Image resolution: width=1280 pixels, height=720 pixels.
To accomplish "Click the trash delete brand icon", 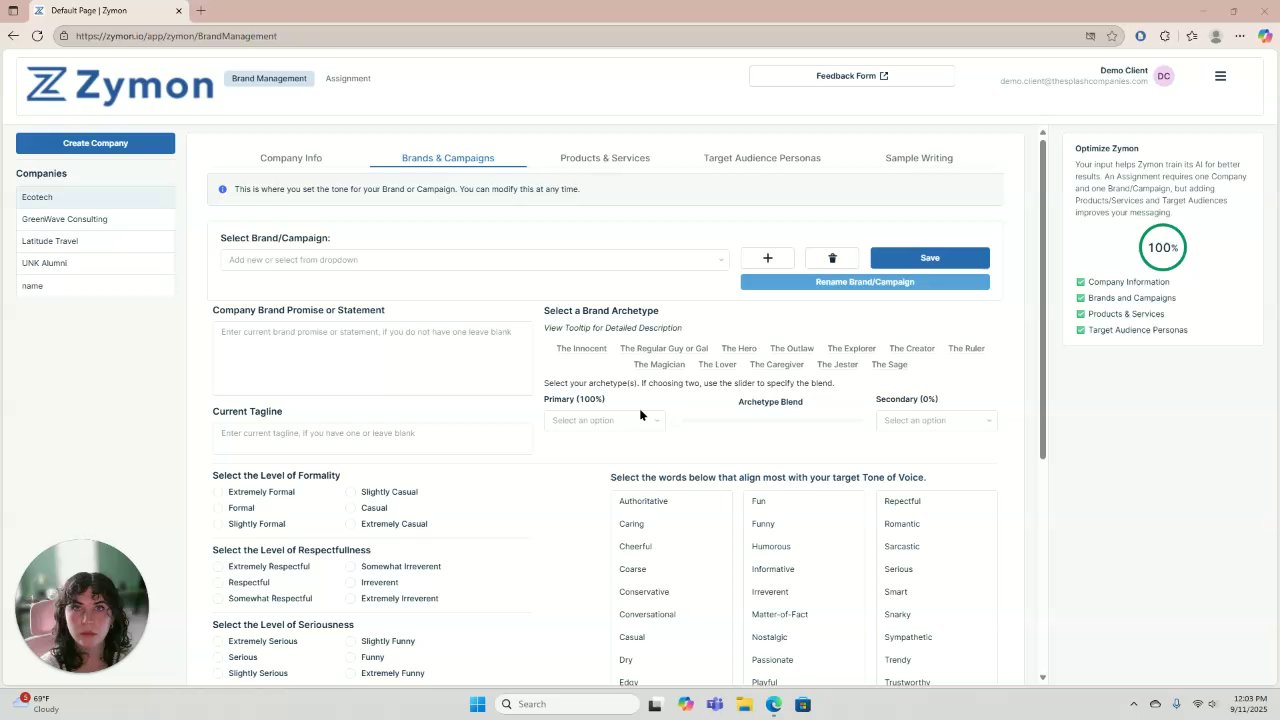I will coord(832,258).
